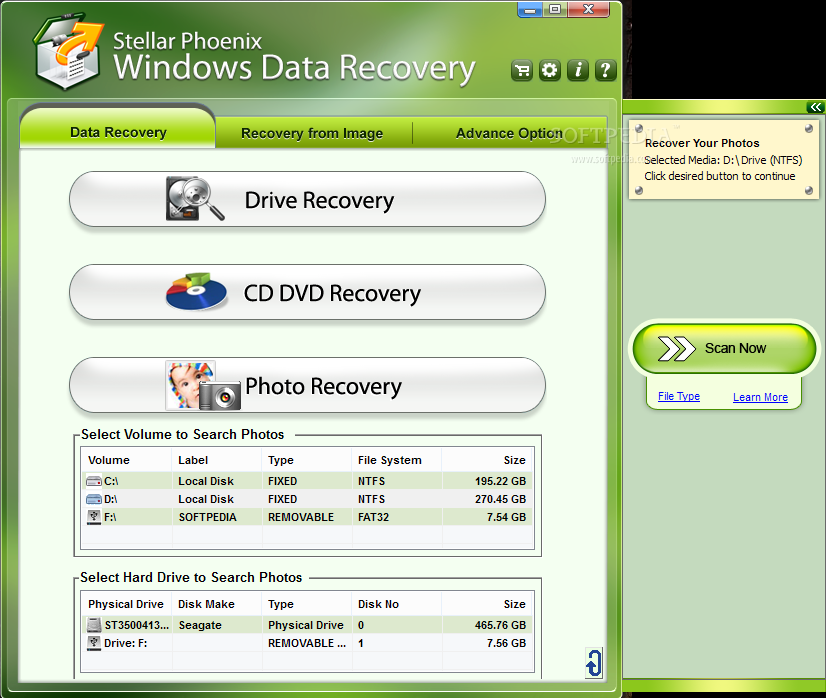
Task: Click the C:\ drive icon
Action: [x=94, y=481]
